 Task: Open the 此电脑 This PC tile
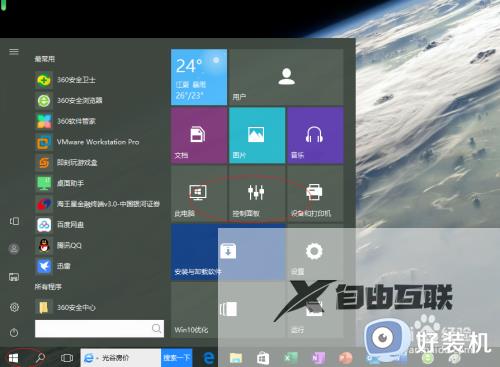[199, 194]
